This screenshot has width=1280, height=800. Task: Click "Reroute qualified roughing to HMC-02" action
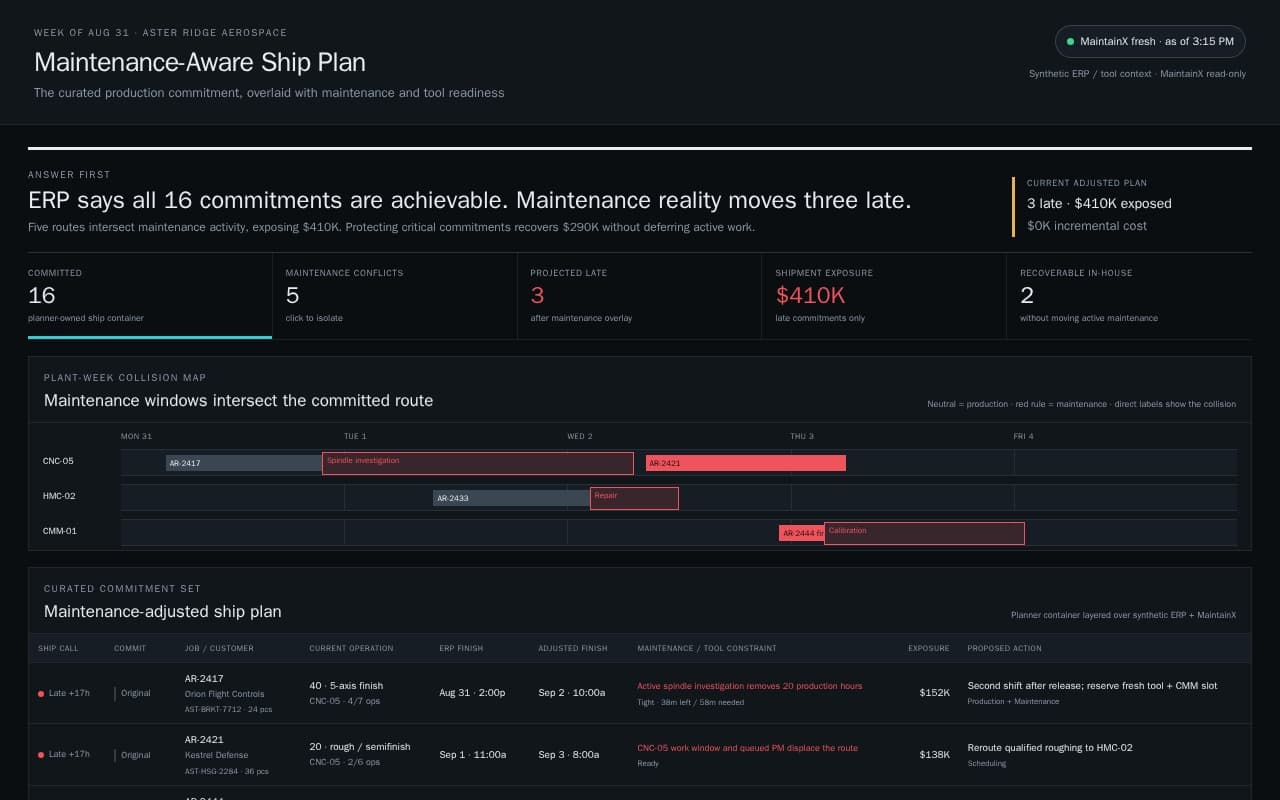tap(1050, 747)
